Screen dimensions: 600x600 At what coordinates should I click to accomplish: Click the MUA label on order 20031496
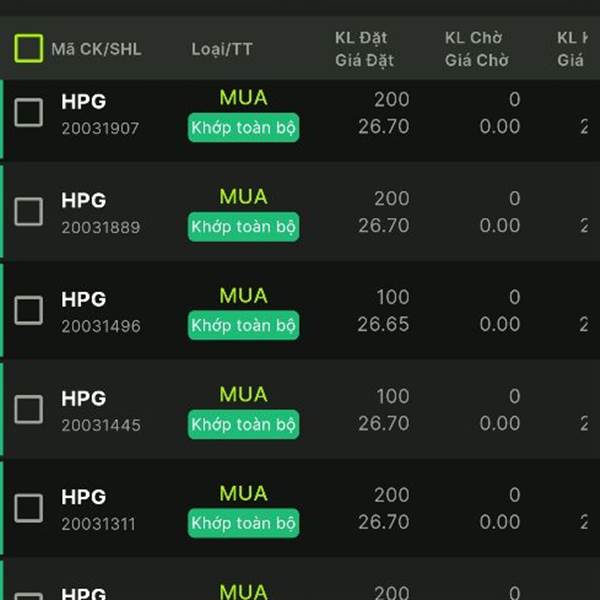tap(244, 296)
